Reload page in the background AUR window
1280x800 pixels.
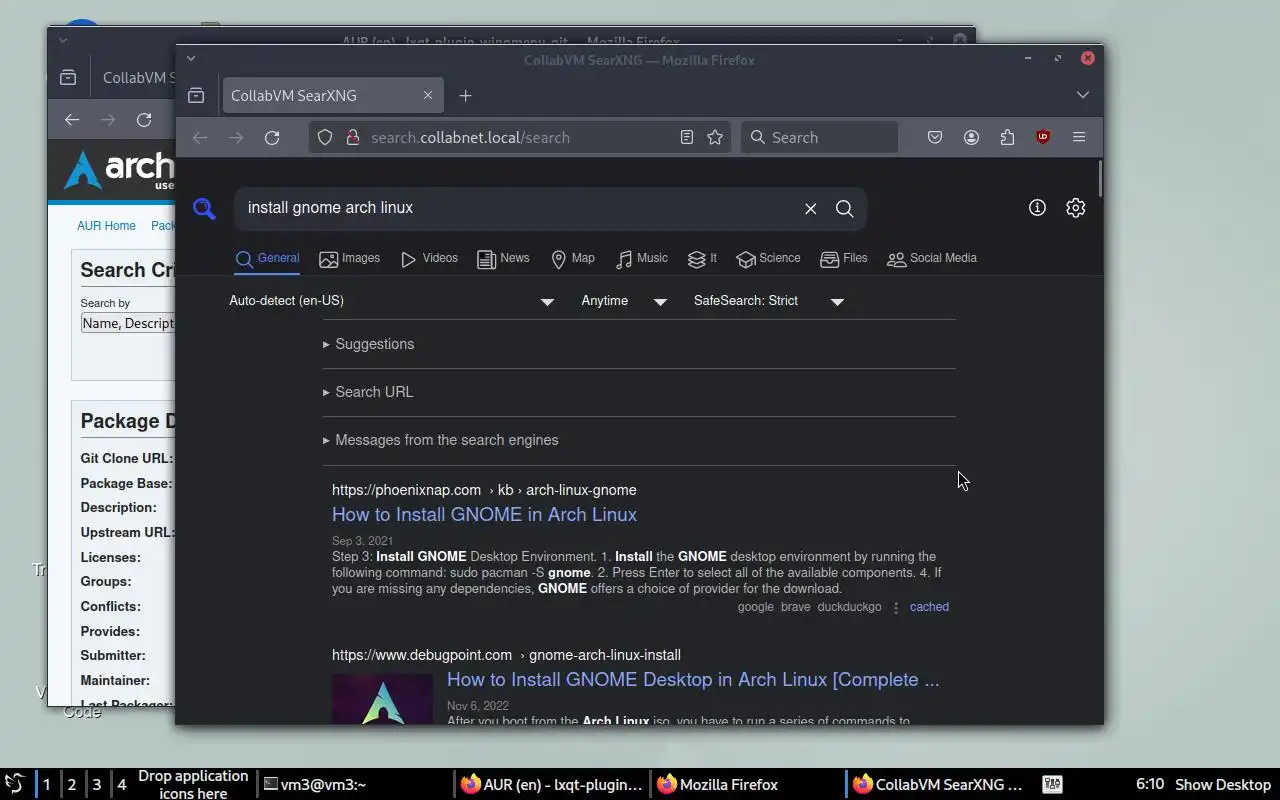(x=144, y=119)
